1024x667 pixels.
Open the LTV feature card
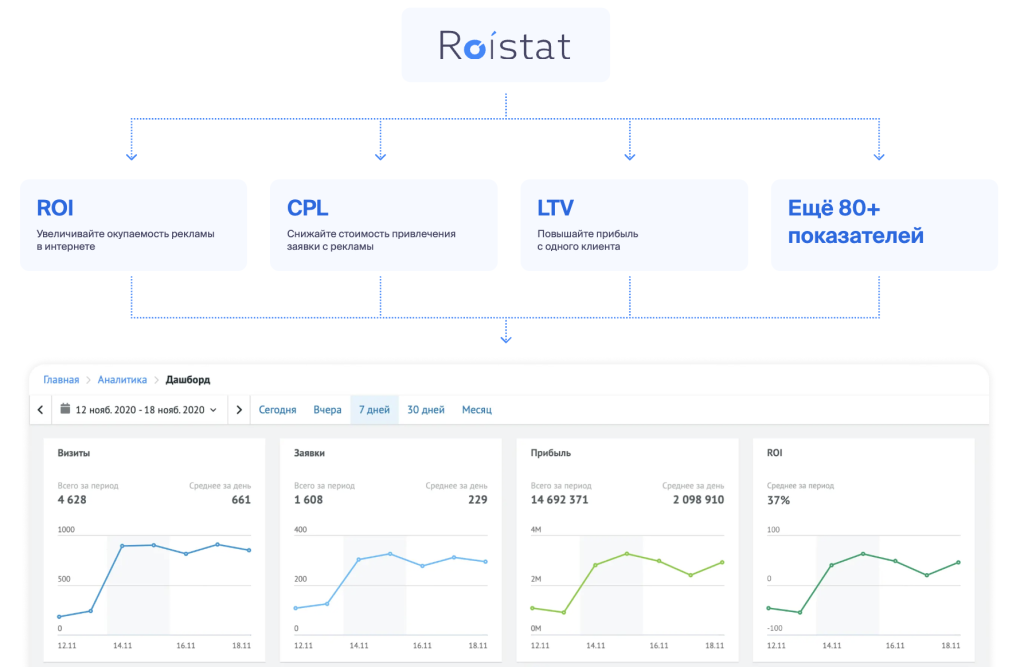coord(634,225)
